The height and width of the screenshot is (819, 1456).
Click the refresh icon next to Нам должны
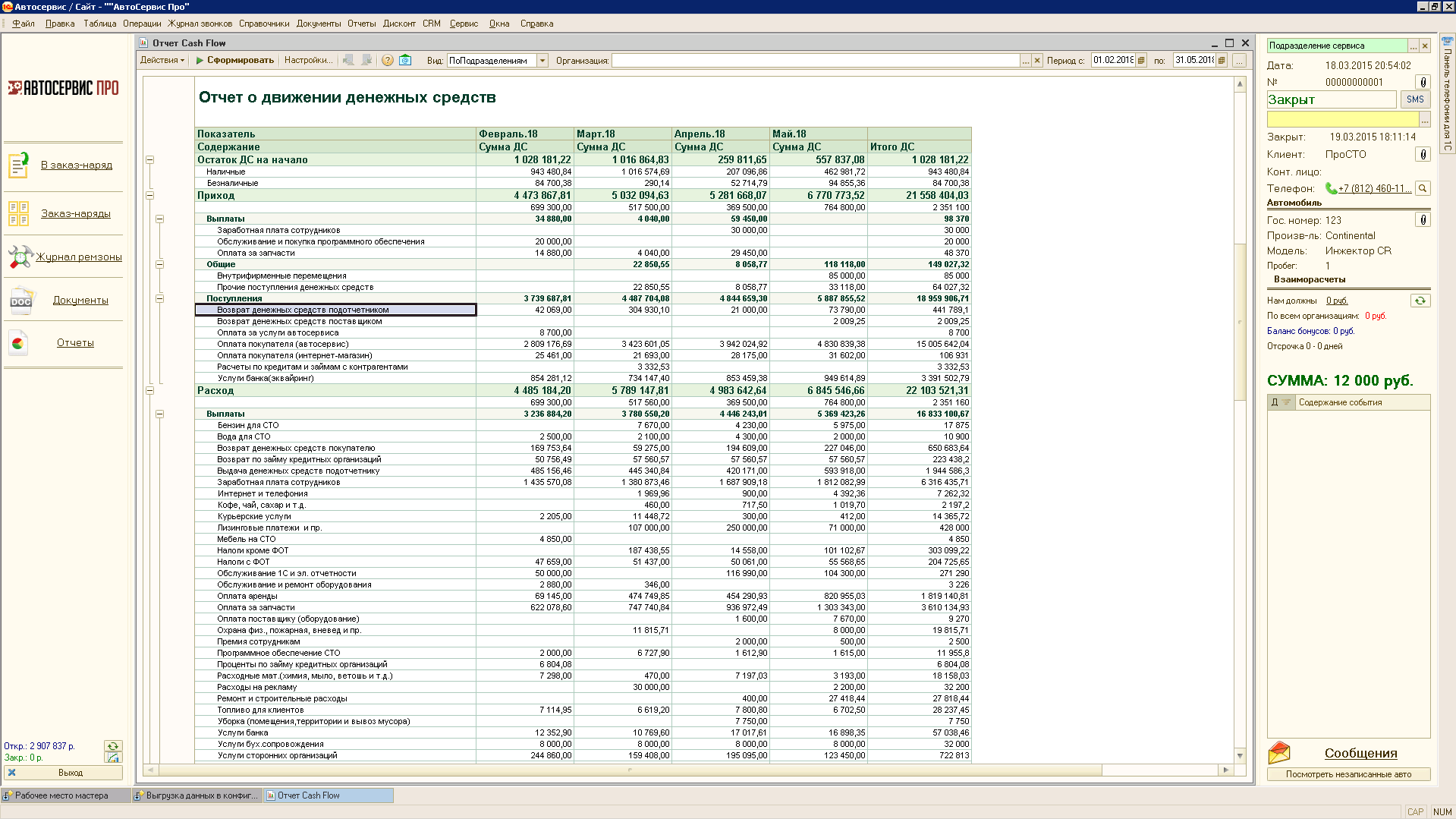click(1420, 301)
